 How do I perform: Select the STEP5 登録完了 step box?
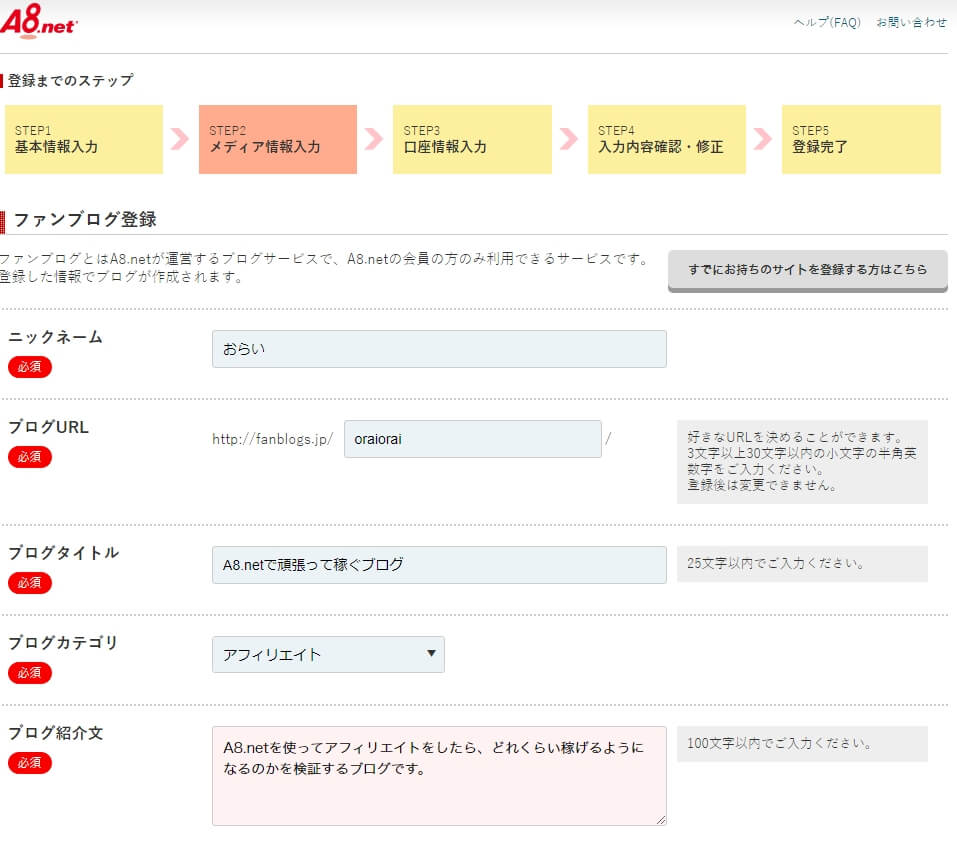click(861, 139)
